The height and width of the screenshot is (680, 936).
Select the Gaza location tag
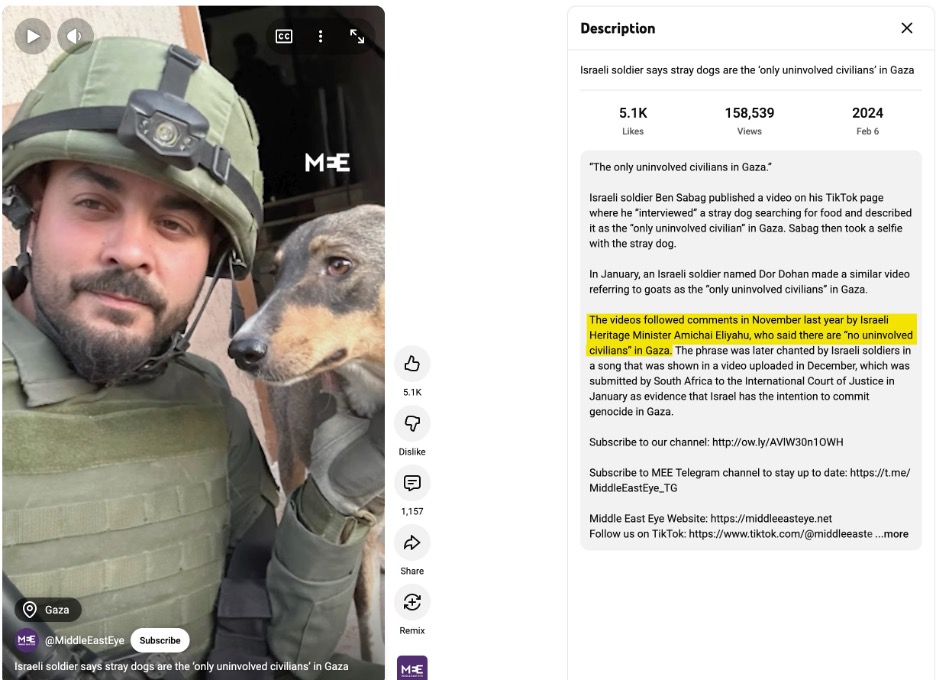click(x=48, y=610)
